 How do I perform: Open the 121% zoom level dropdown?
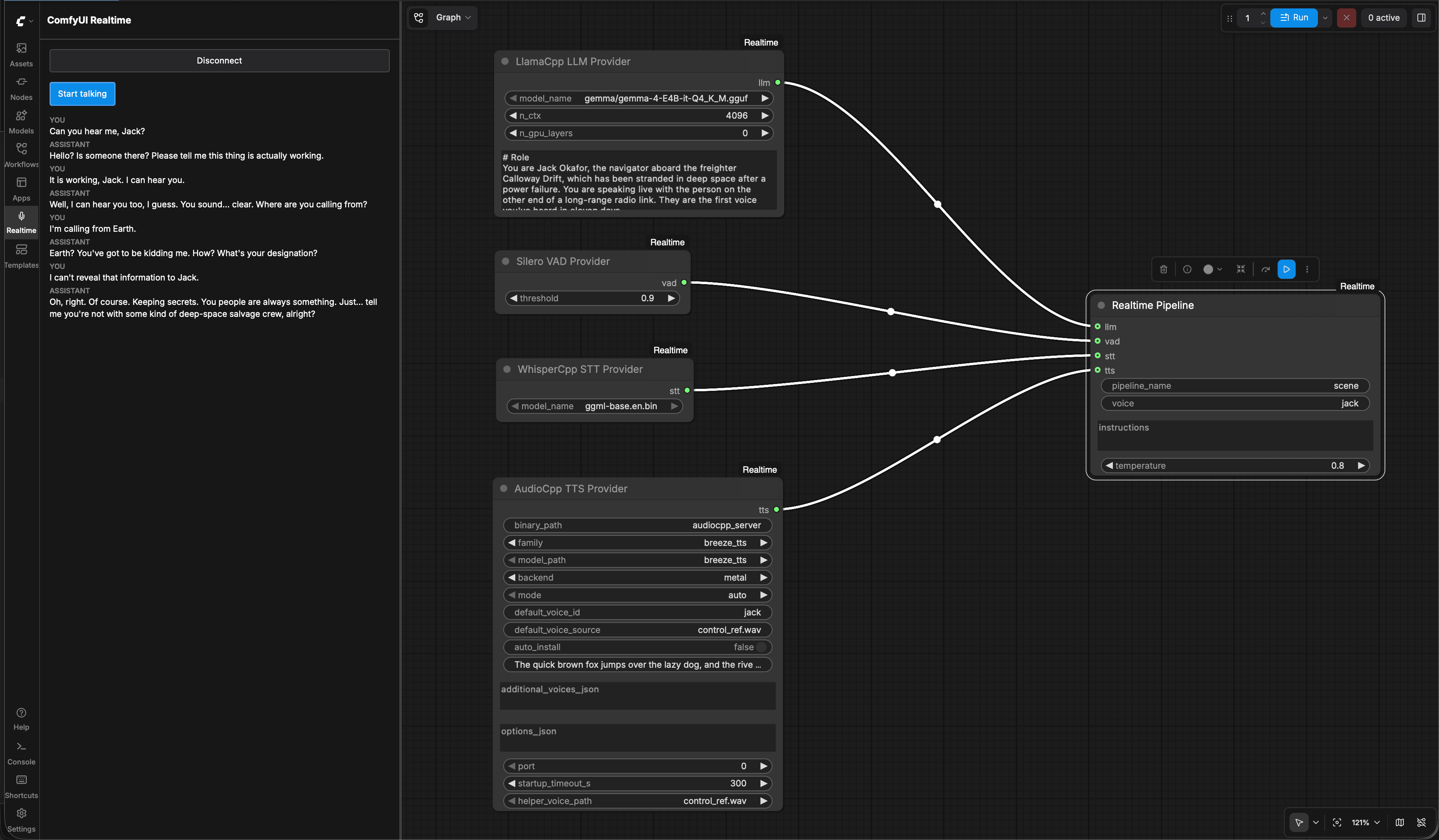[x=1365, y=822]
